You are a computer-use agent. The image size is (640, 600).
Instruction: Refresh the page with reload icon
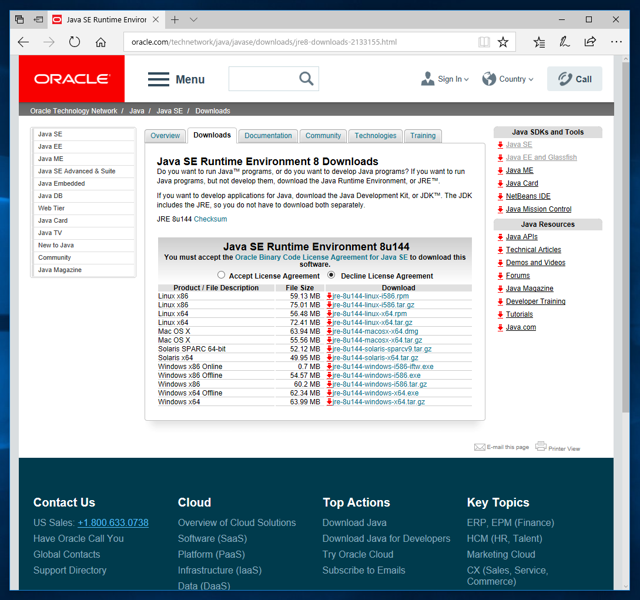[x=74, y=42]
